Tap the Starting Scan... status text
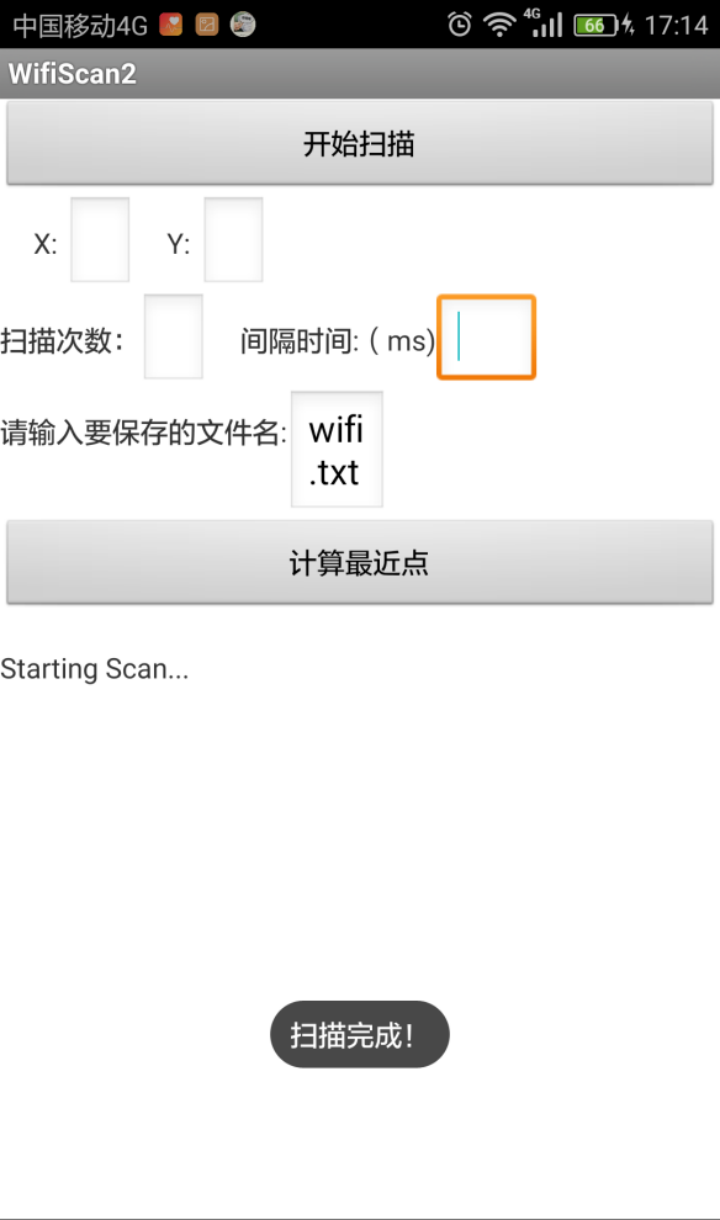720x1220 pixels. tap(95, 669)
